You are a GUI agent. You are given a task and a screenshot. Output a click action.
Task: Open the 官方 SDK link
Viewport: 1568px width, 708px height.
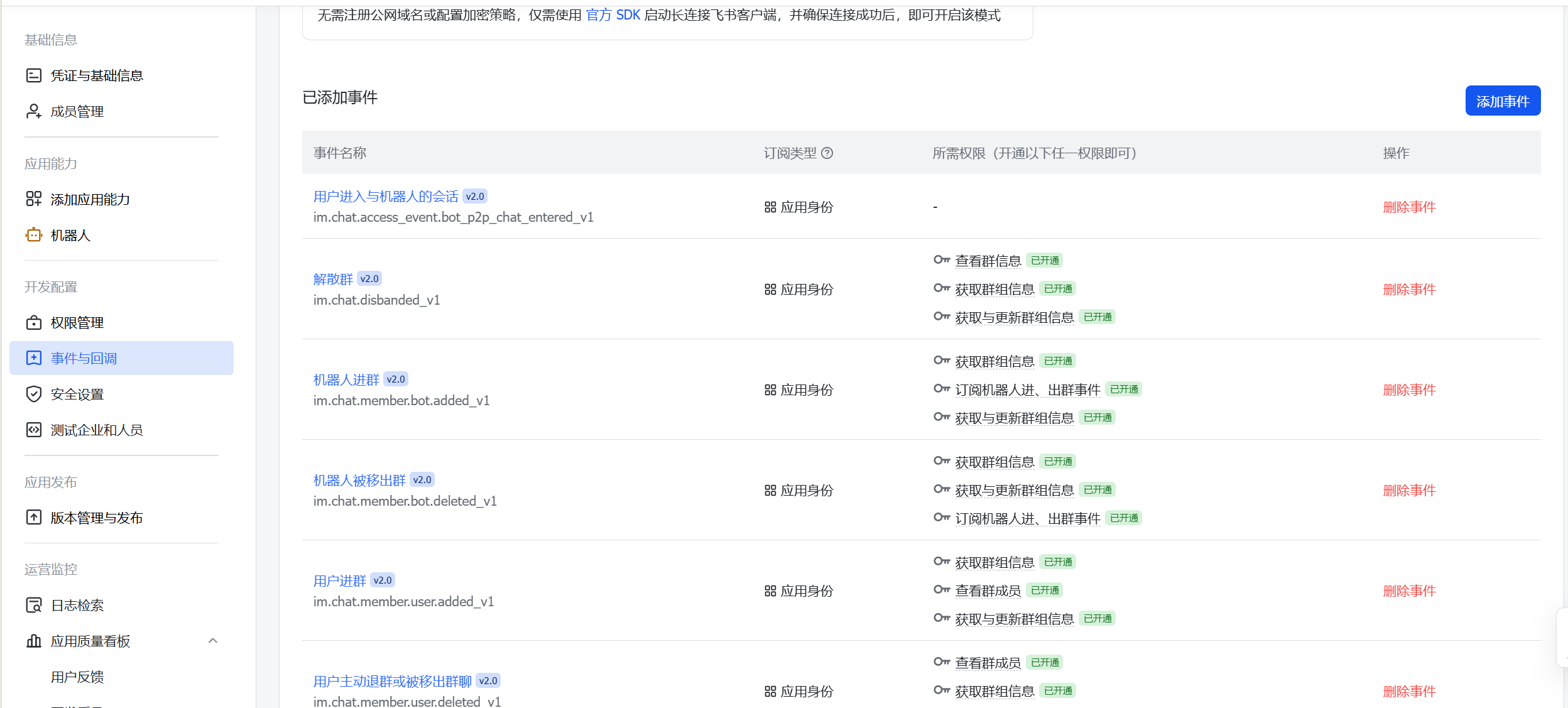click(612, 15)
